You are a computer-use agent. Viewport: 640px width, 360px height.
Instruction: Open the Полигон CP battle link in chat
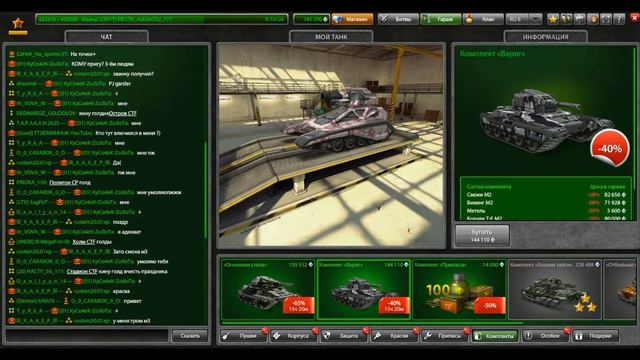(64, 182)
